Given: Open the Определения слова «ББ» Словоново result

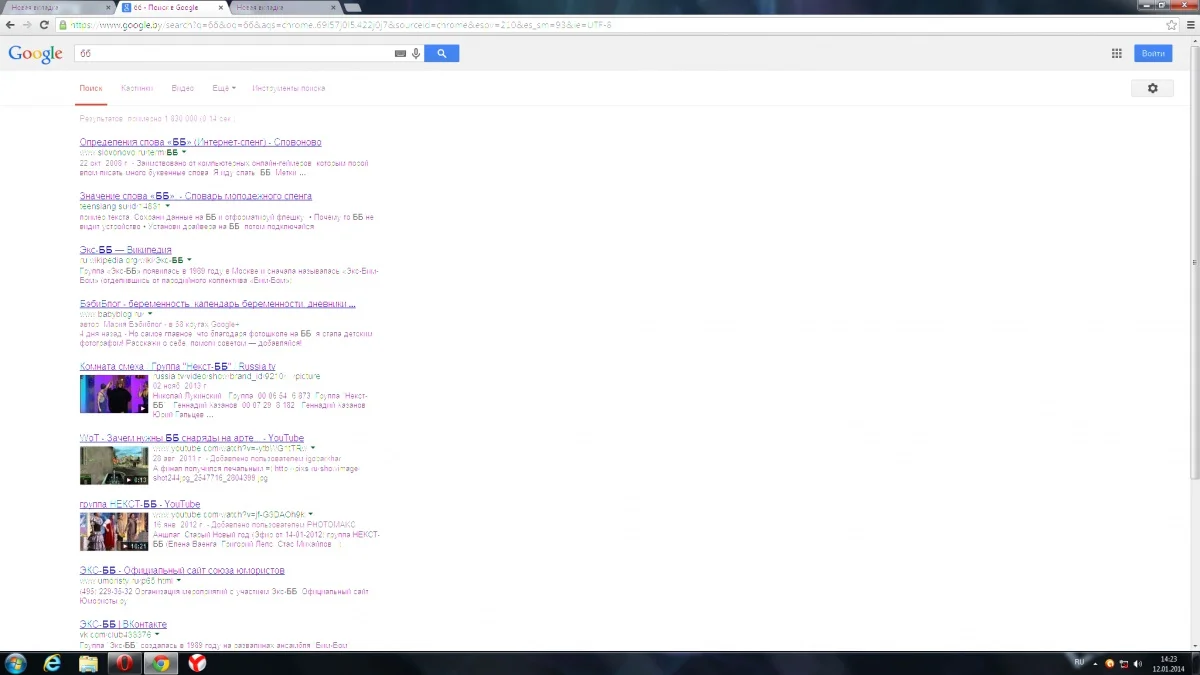Looking at the screenshot, I should tap(201, 142).
